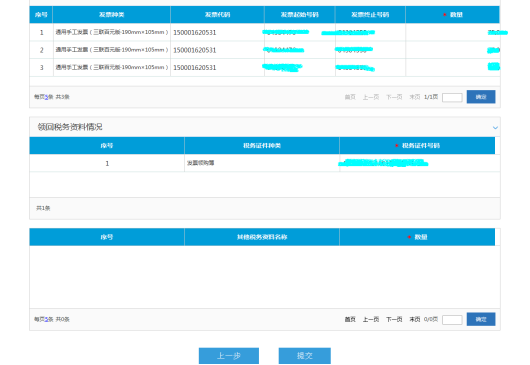Focus page number field beside 0/0页
Screen dimensions: 530x365
pyautogui.click(x=452, y=320)
